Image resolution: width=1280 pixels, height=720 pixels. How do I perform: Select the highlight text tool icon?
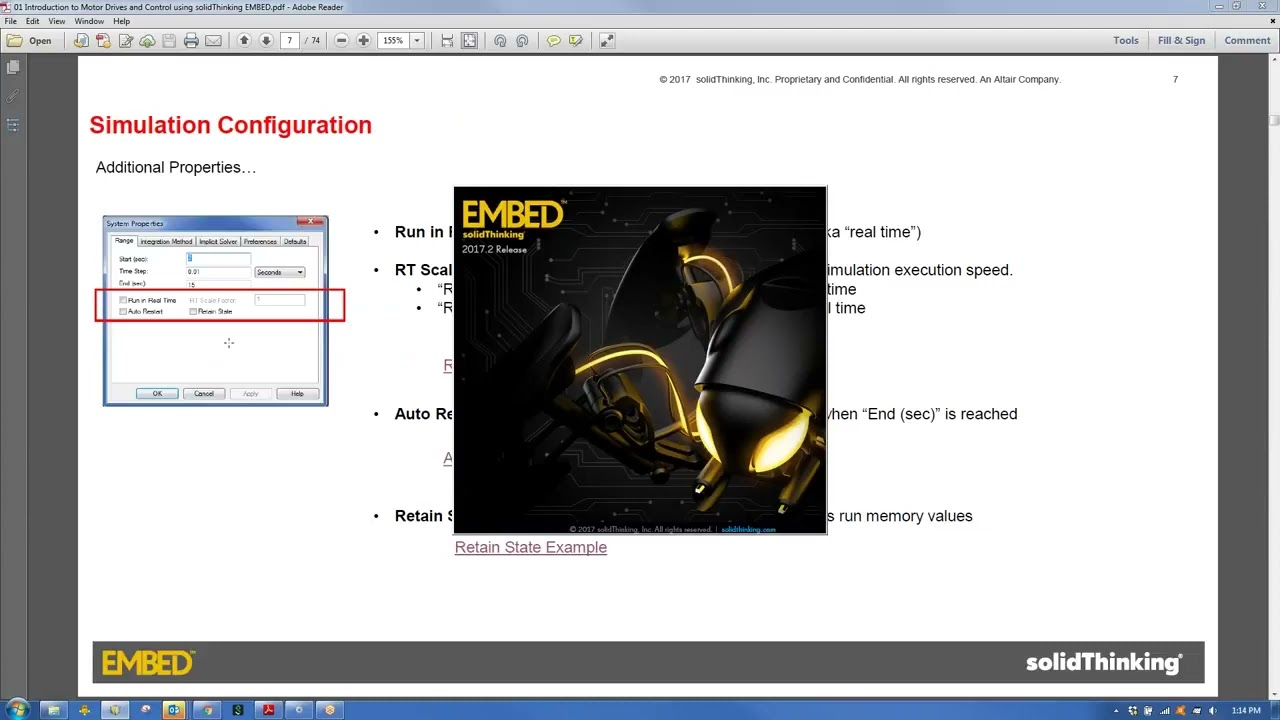click(575, 41)
